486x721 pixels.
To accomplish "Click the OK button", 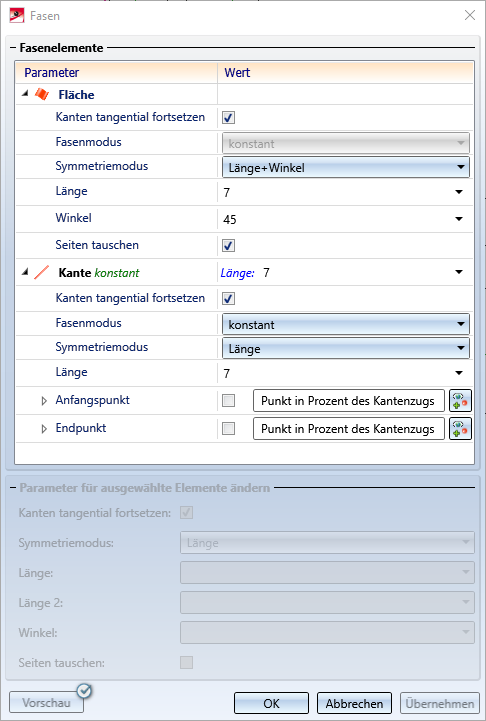I will [271, 703].
